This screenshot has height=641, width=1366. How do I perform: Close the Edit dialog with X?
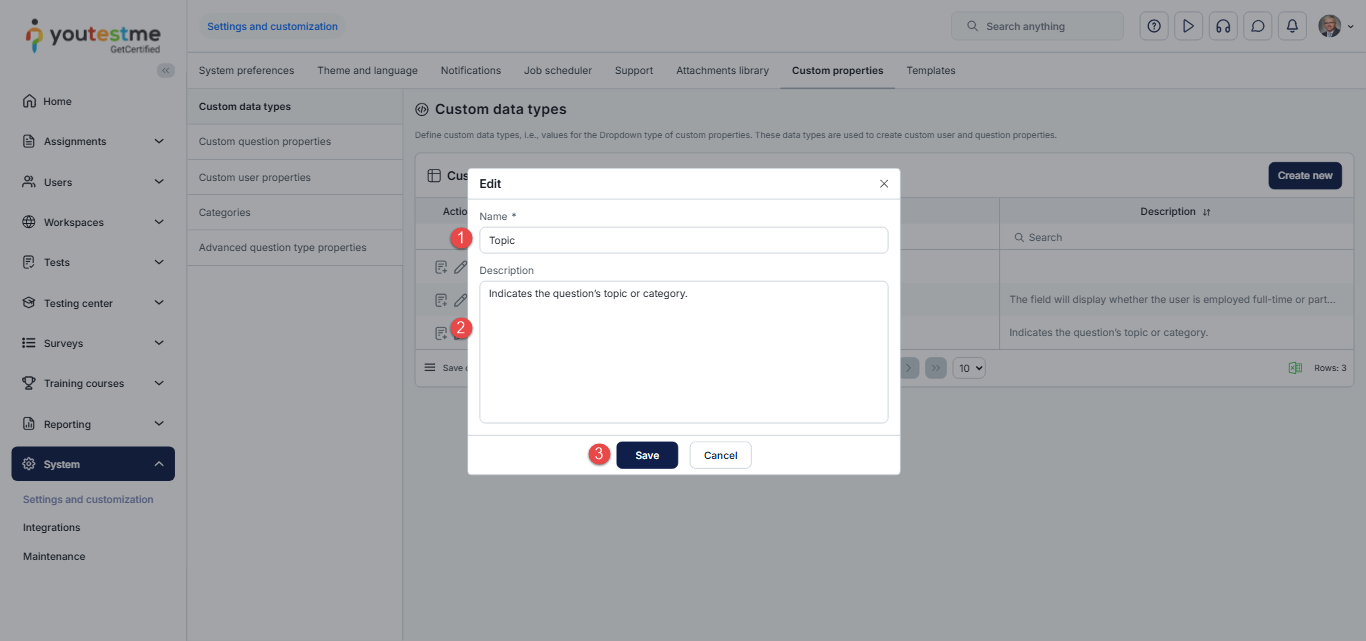(x=884, y=184)
